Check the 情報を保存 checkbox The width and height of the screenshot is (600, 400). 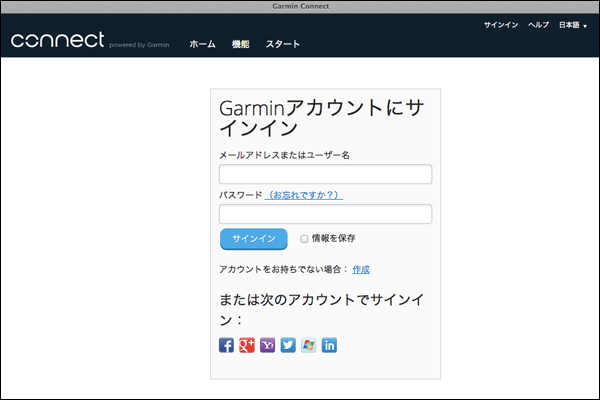304,239
